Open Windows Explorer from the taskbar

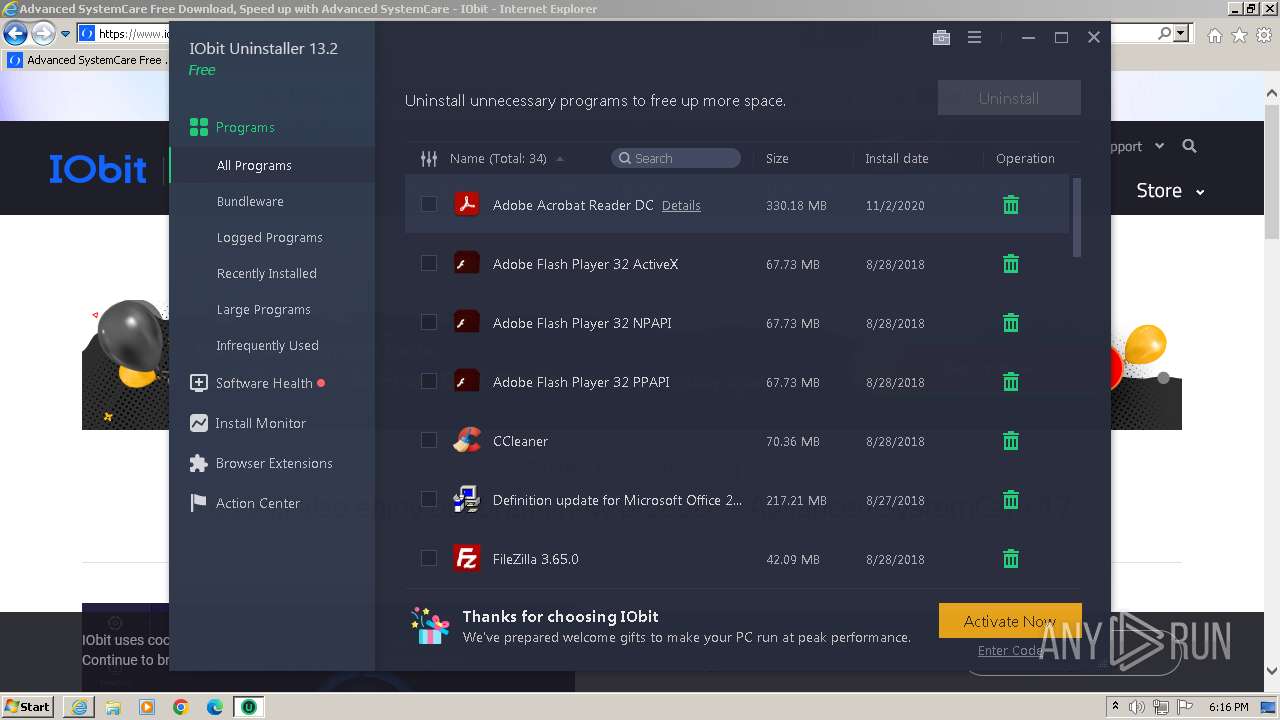tap(113, 707)
